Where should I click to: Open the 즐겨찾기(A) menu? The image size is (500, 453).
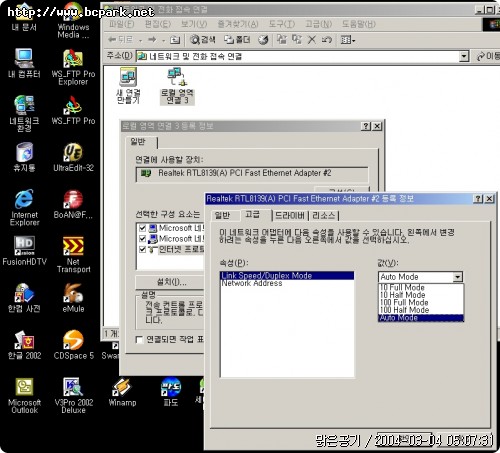tap(238, 24)
